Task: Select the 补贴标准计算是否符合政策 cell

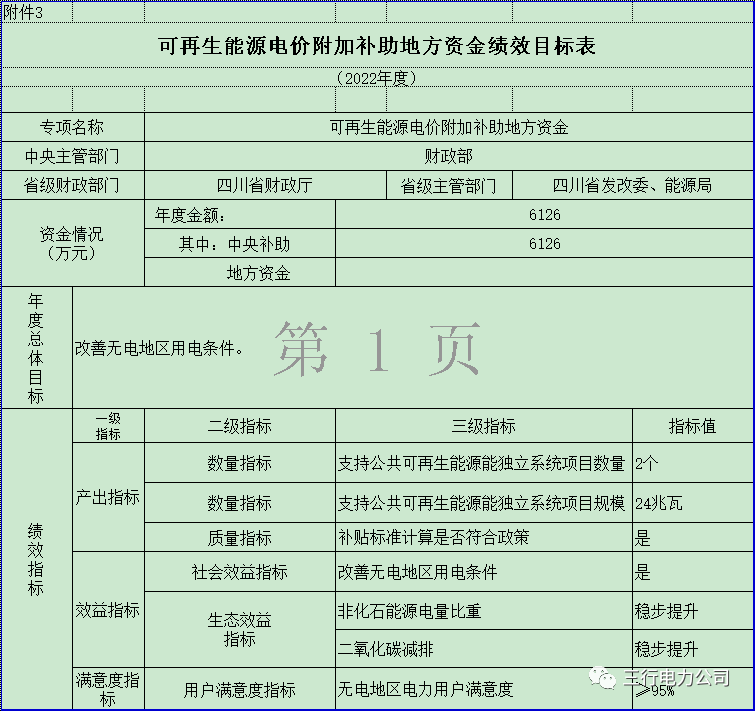Action: pos(484,537)
